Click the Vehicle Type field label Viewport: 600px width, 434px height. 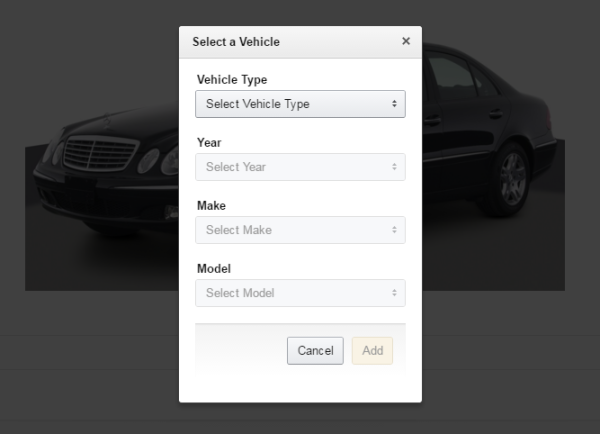tap(232, 80)
